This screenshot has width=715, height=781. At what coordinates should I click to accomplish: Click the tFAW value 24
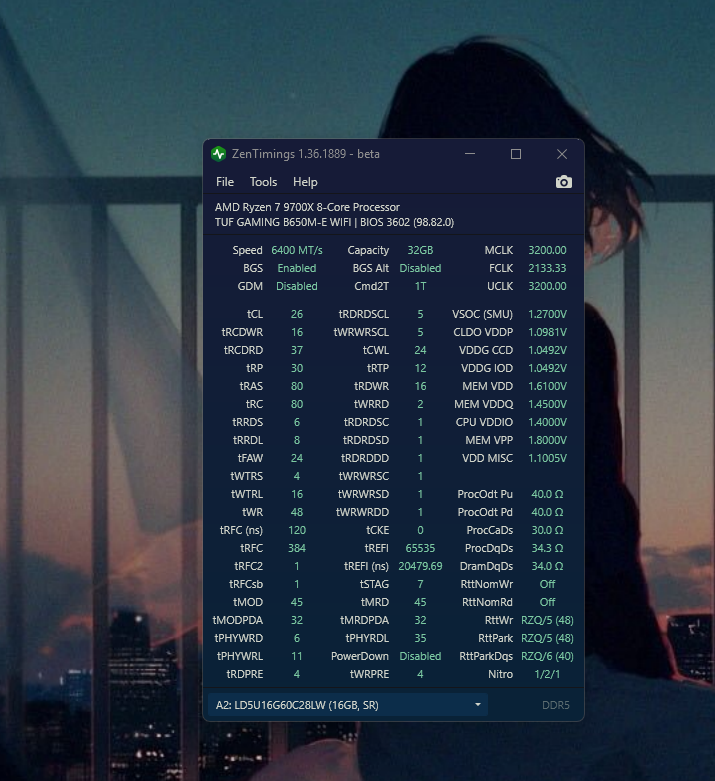click(296, 457)
